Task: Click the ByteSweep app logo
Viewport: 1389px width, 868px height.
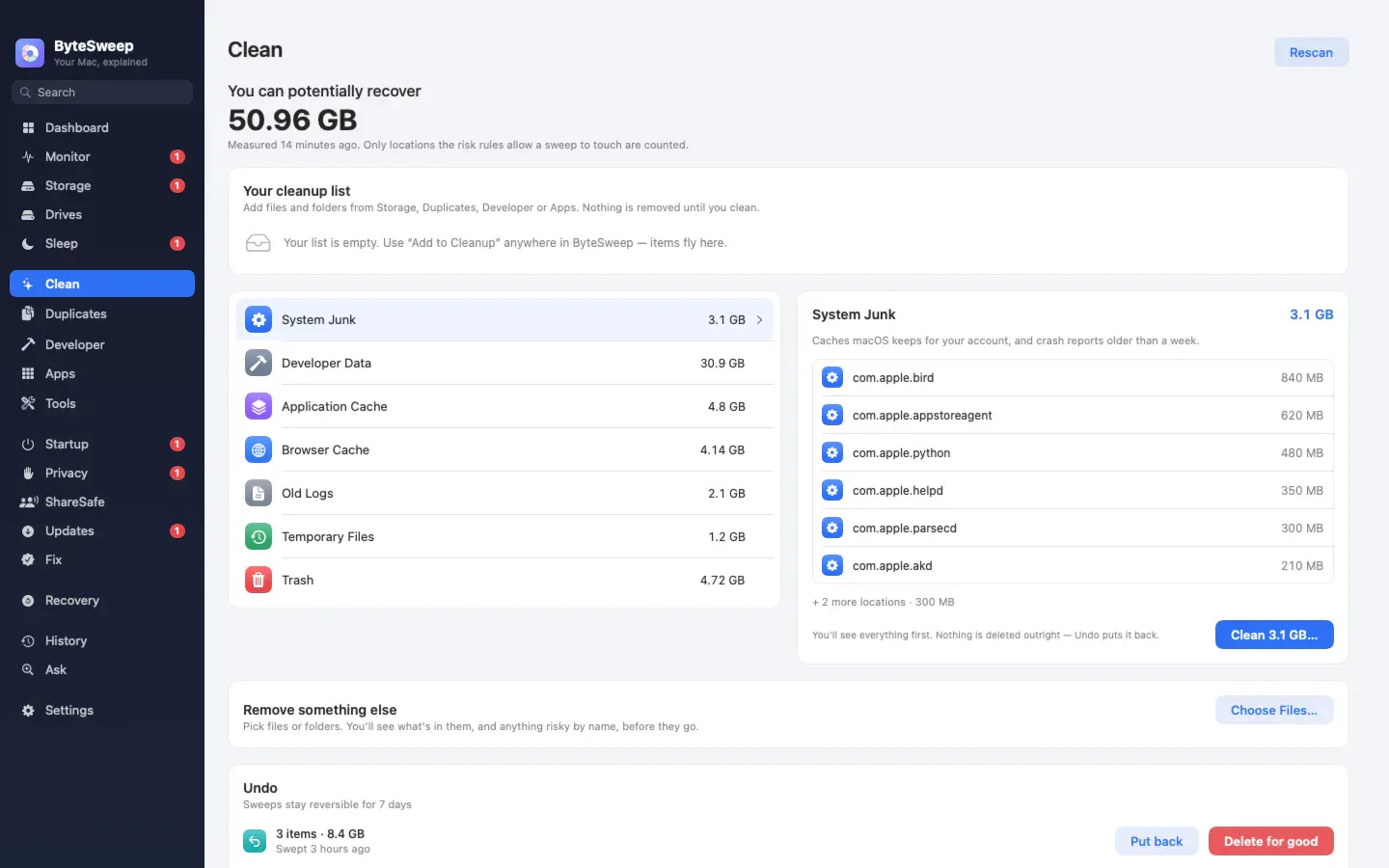Action: [30, 53]
